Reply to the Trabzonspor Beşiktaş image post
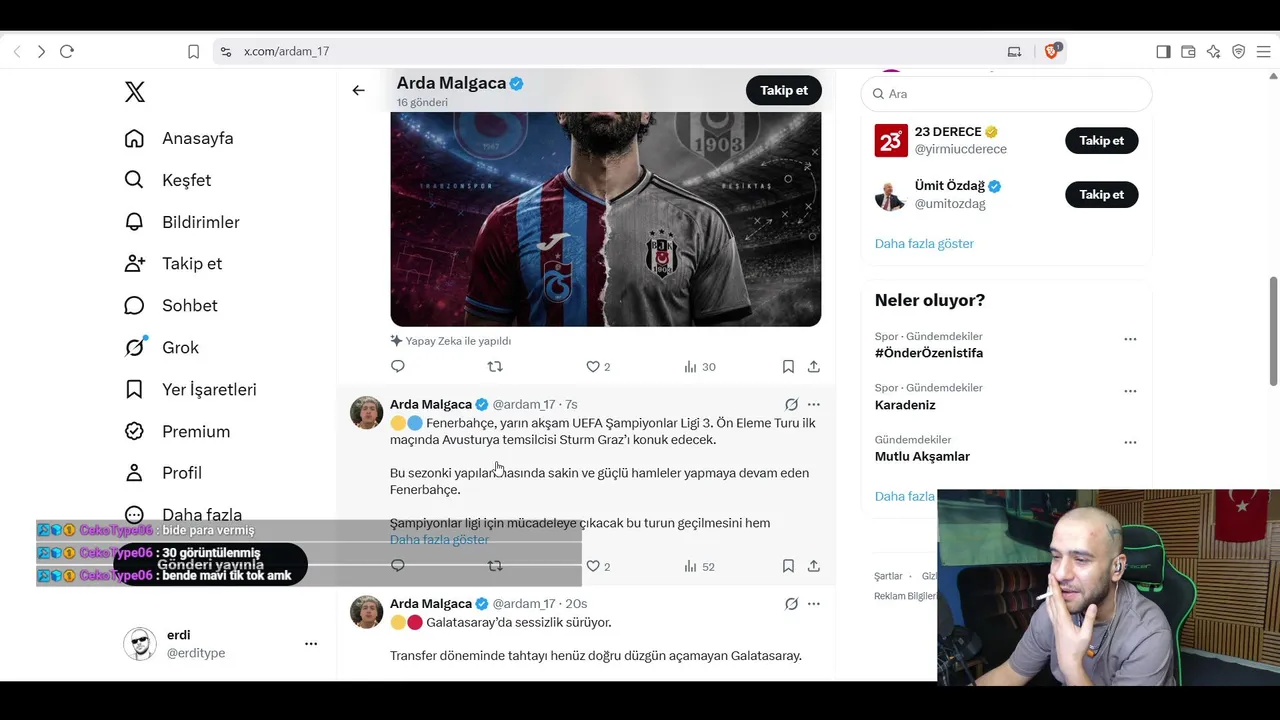 coord(398,367)
